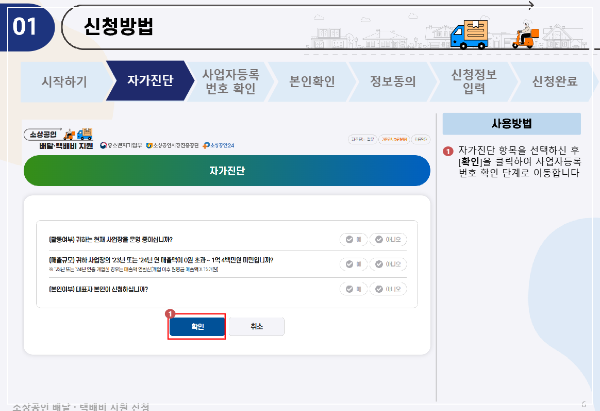Go to the 신청완료 step

(555, 82)
